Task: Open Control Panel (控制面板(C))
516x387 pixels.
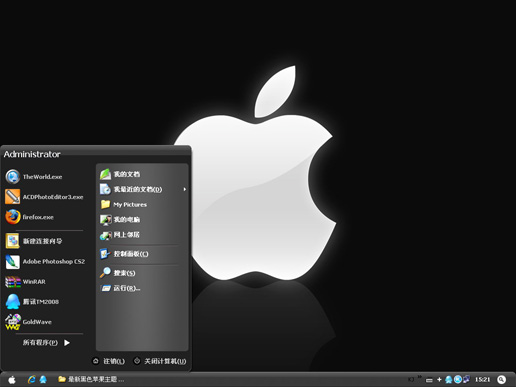Action: [x=124, y=254]
